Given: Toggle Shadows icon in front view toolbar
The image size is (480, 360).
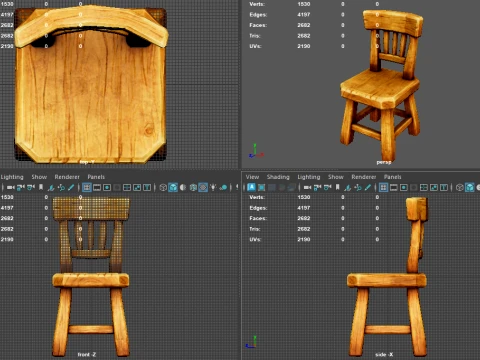Looking at the screenshot, I should click(223, 187).
